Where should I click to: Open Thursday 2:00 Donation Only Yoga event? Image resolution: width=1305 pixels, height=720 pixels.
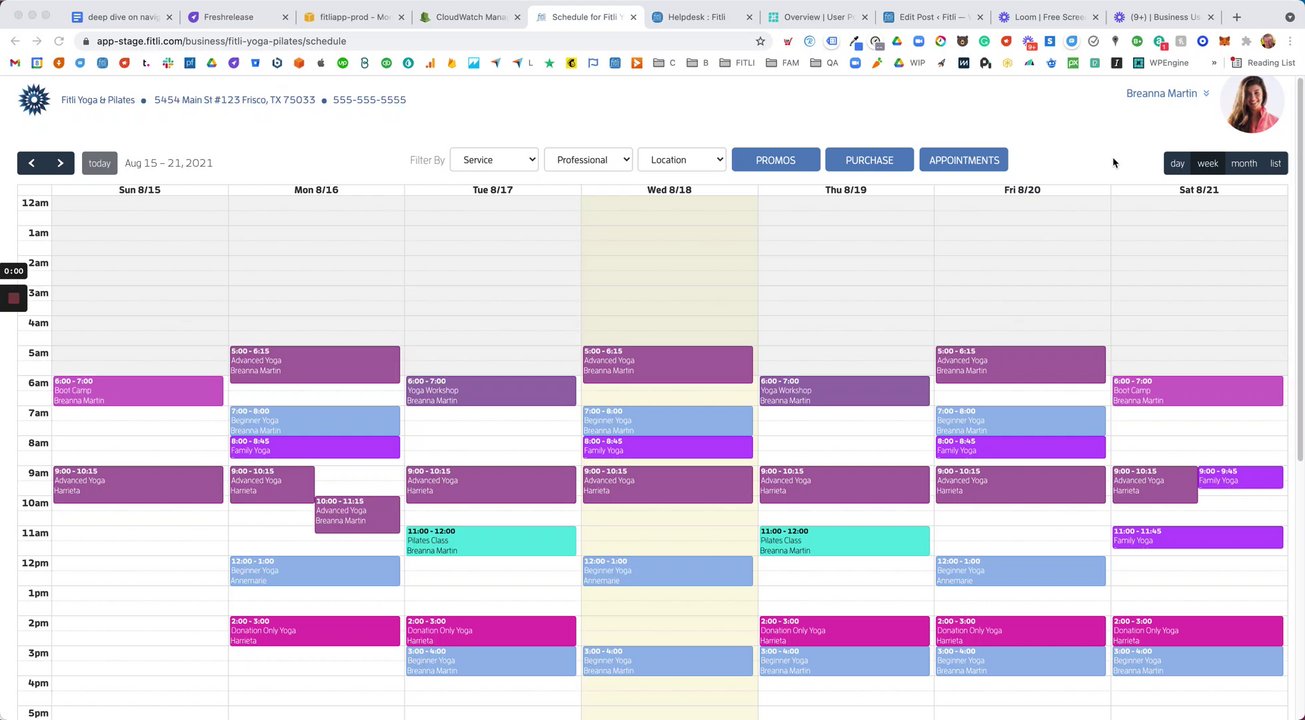pyautogui.click(x=844, y=631)
